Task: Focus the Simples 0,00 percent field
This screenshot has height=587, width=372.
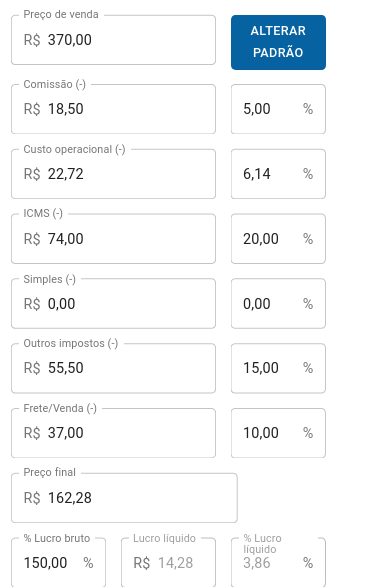Action: tap(278, 303)
